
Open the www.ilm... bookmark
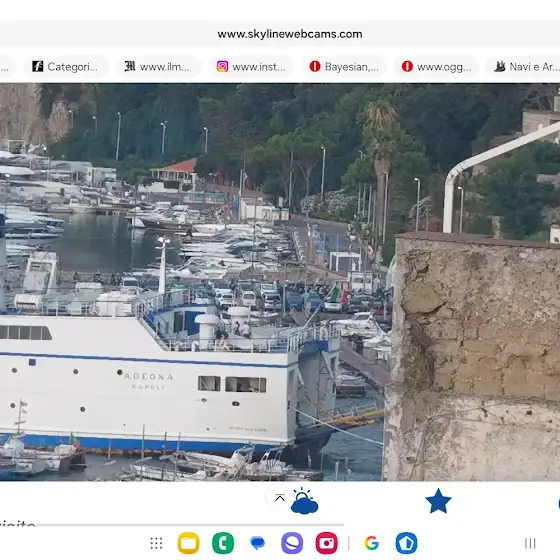[x=158, y=67]
